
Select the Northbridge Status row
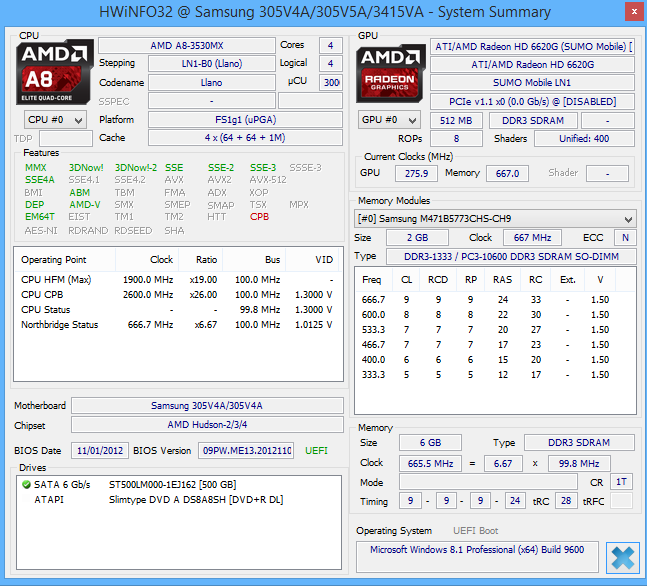pos(177,325)
